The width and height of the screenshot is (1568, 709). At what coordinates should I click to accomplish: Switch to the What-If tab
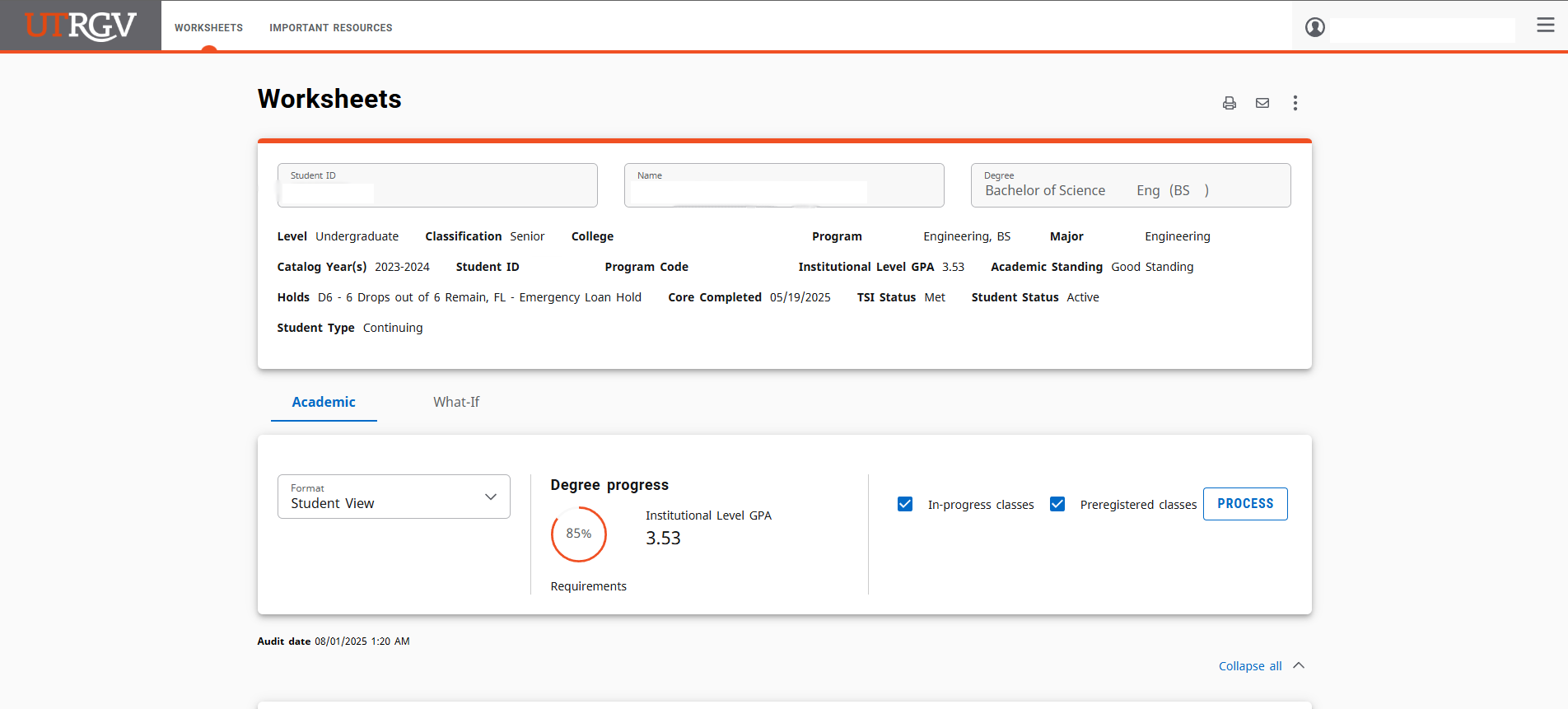[456, 402]
